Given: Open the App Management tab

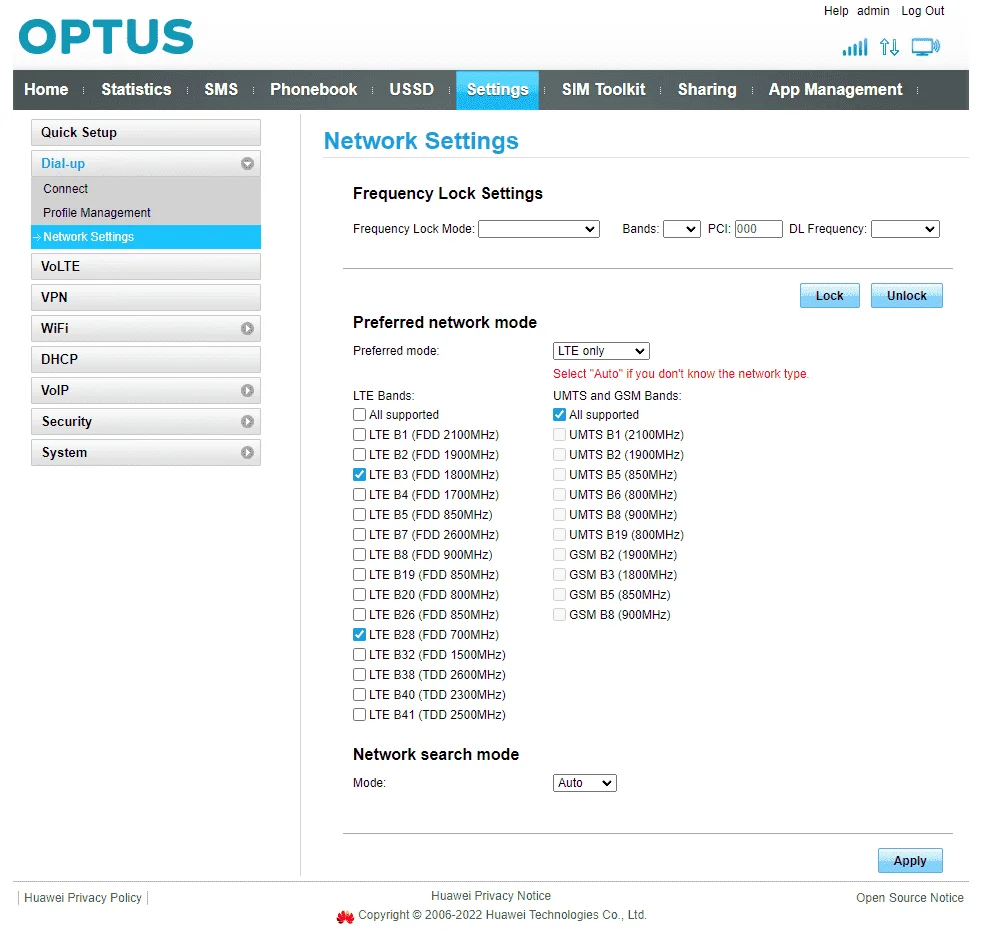Looking at the screenshot, I should (x=835, y=90).
